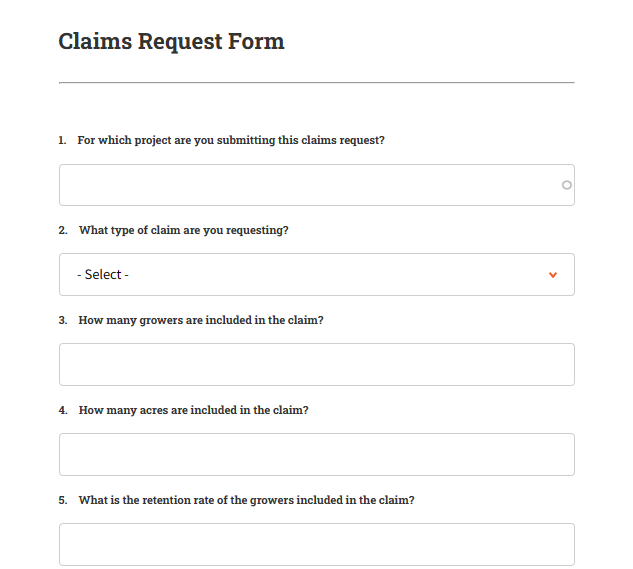Focus the retention rate input field

316,544
